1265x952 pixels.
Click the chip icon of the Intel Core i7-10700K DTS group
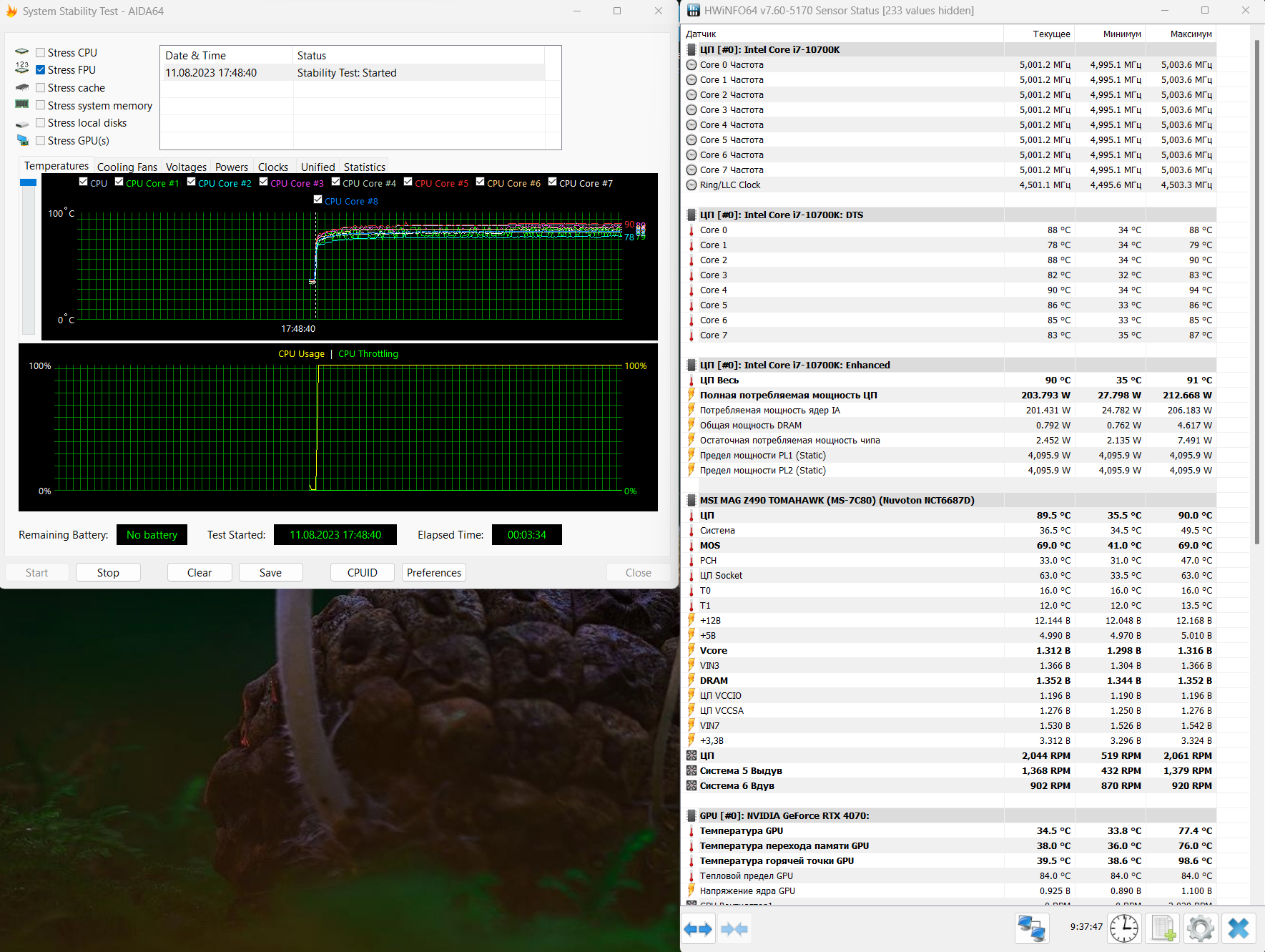pyautogui.click(x=691, y=215)
